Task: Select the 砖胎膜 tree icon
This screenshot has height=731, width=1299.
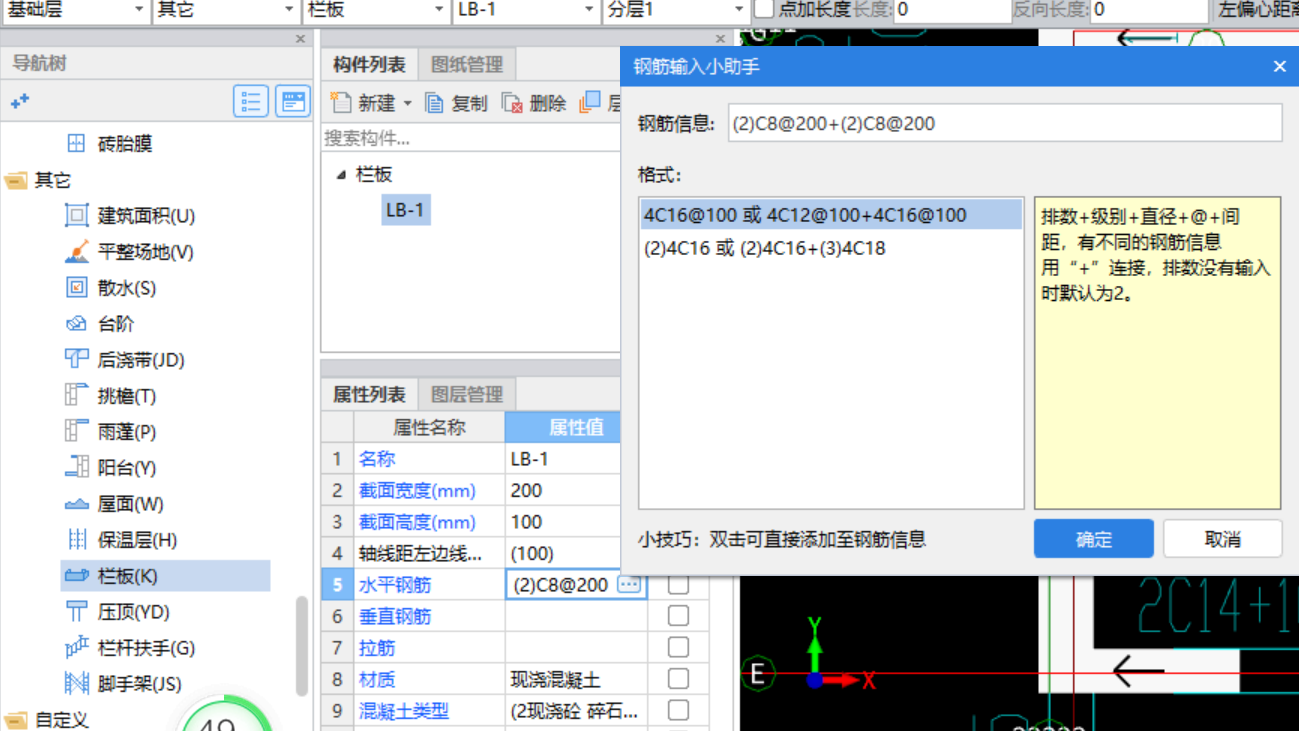Action: pos(76,144)
